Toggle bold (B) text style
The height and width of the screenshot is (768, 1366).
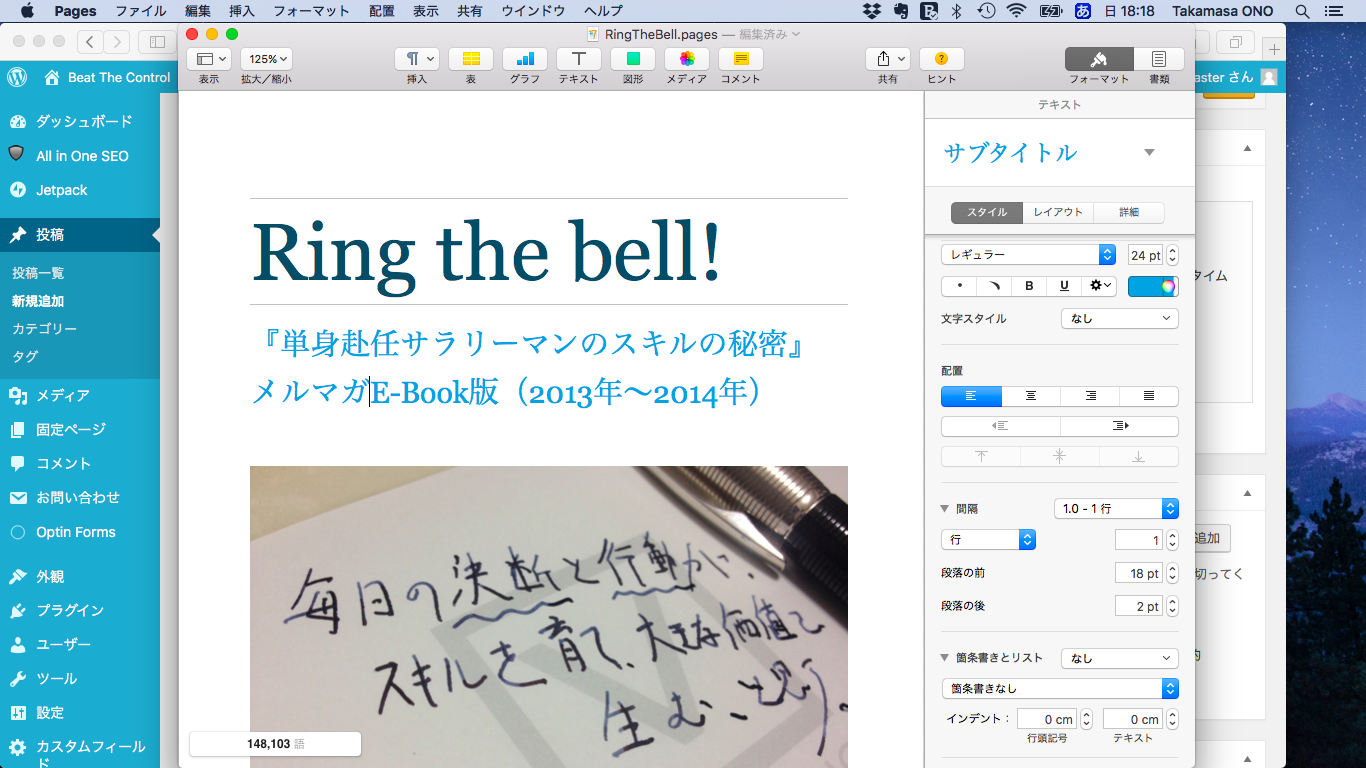coord(1029,286)
